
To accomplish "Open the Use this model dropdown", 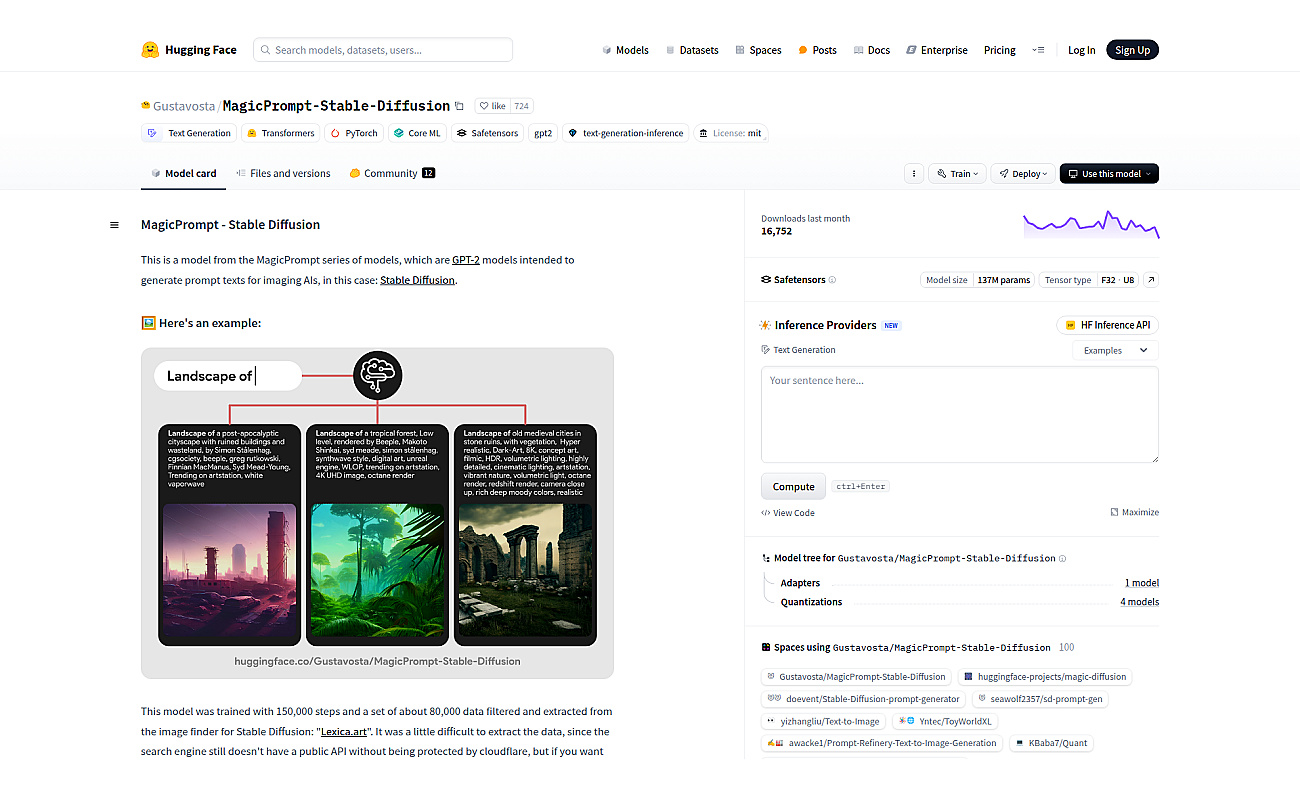I will pyautogui.click(x=1109, y=173).
